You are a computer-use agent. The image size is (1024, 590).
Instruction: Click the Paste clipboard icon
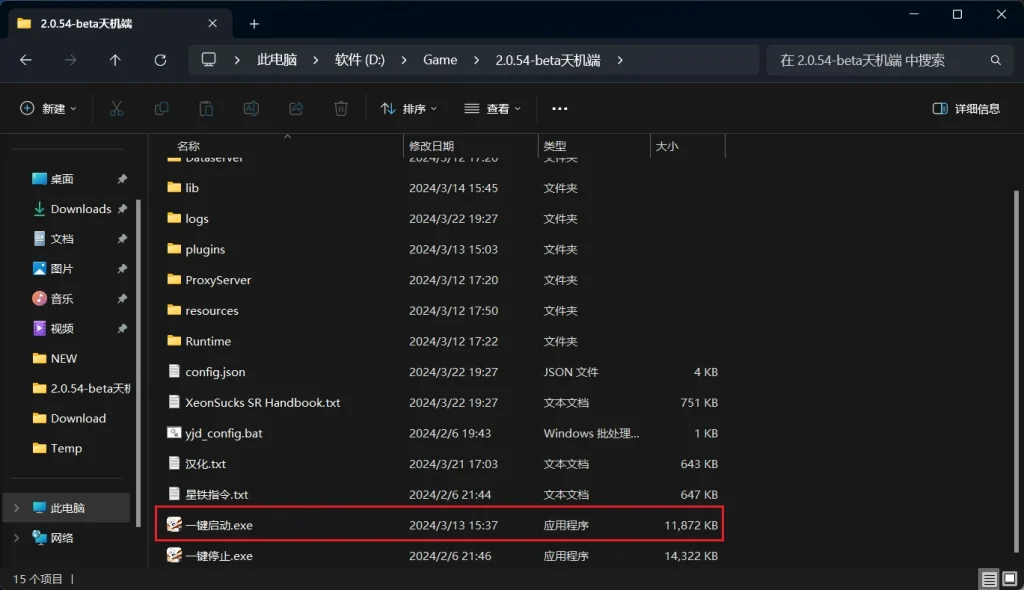coord(206,108)
